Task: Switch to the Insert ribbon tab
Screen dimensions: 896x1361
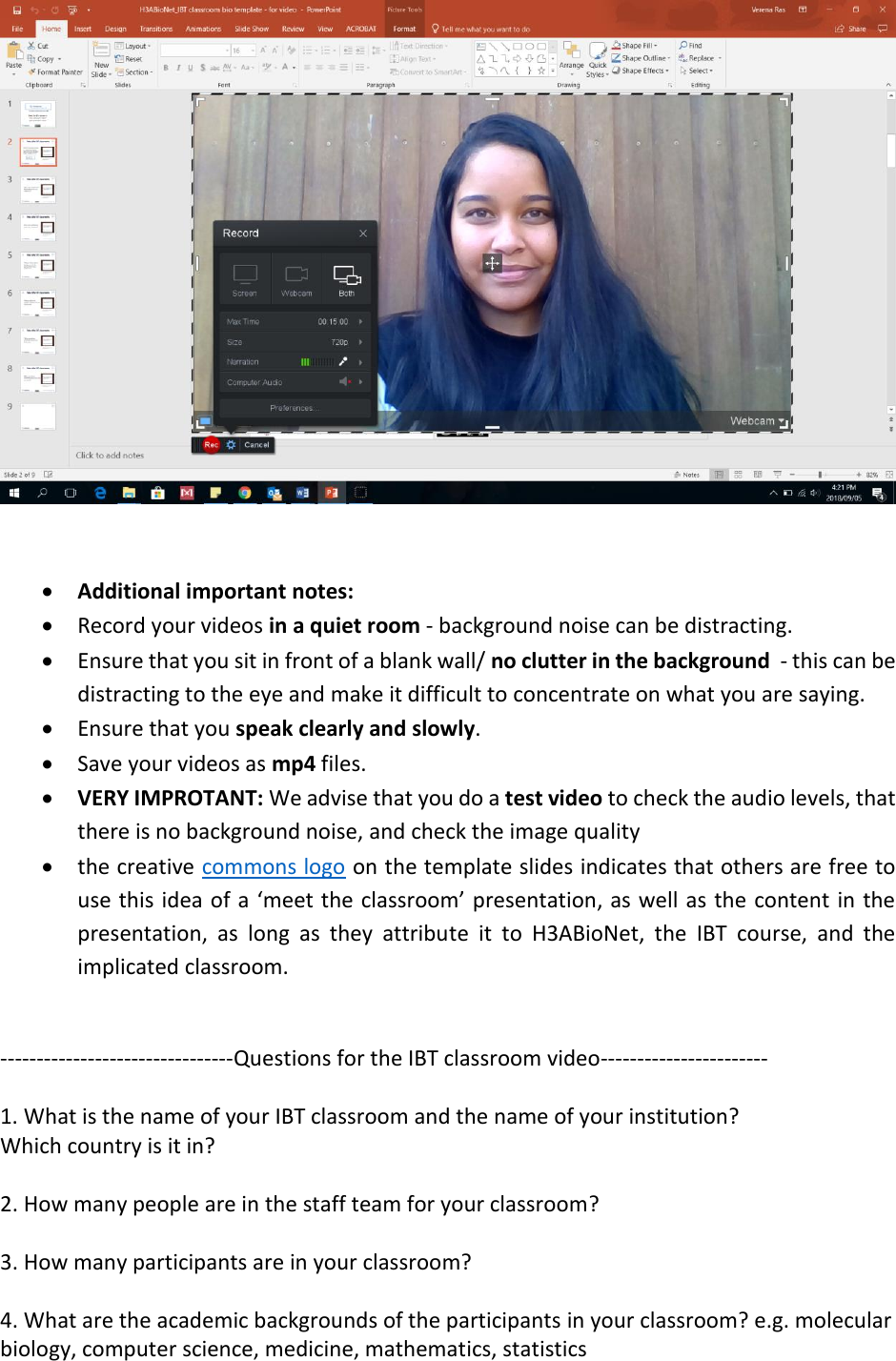Action: click(83, 29)
